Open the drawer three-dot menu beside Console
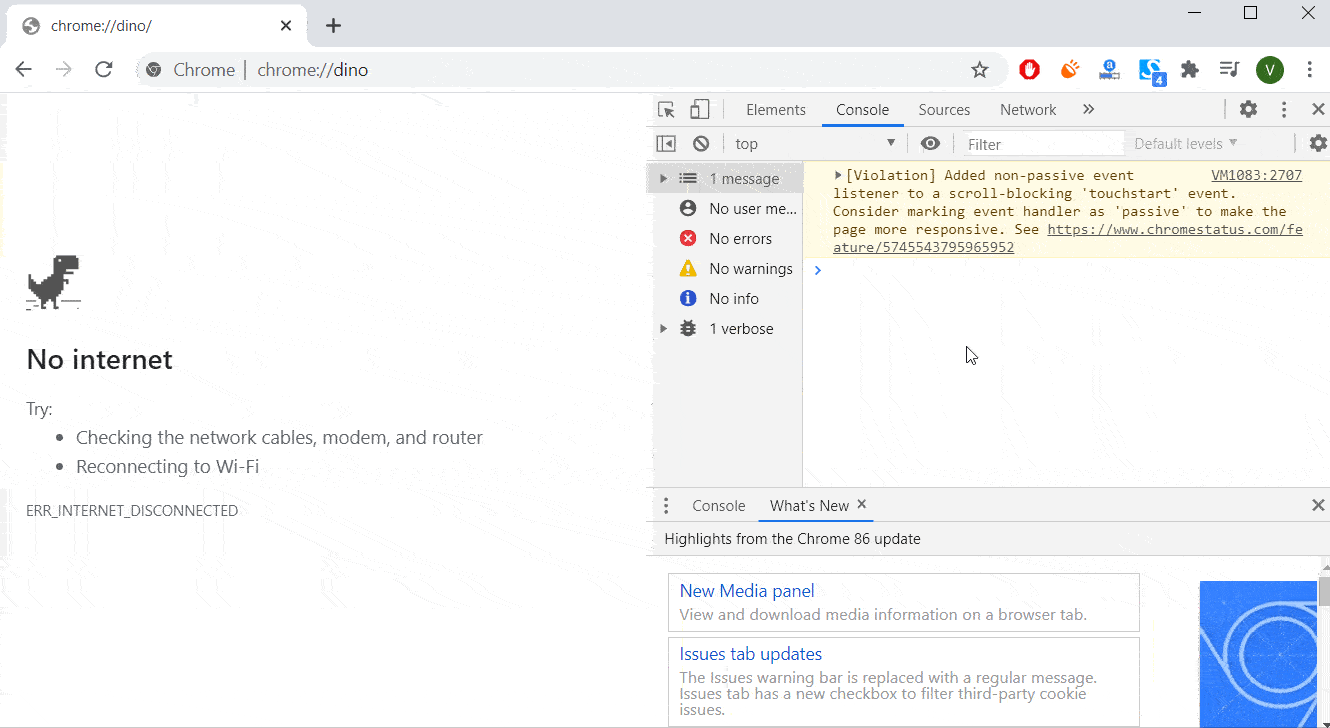The image size is (1330, 728). 666,506
